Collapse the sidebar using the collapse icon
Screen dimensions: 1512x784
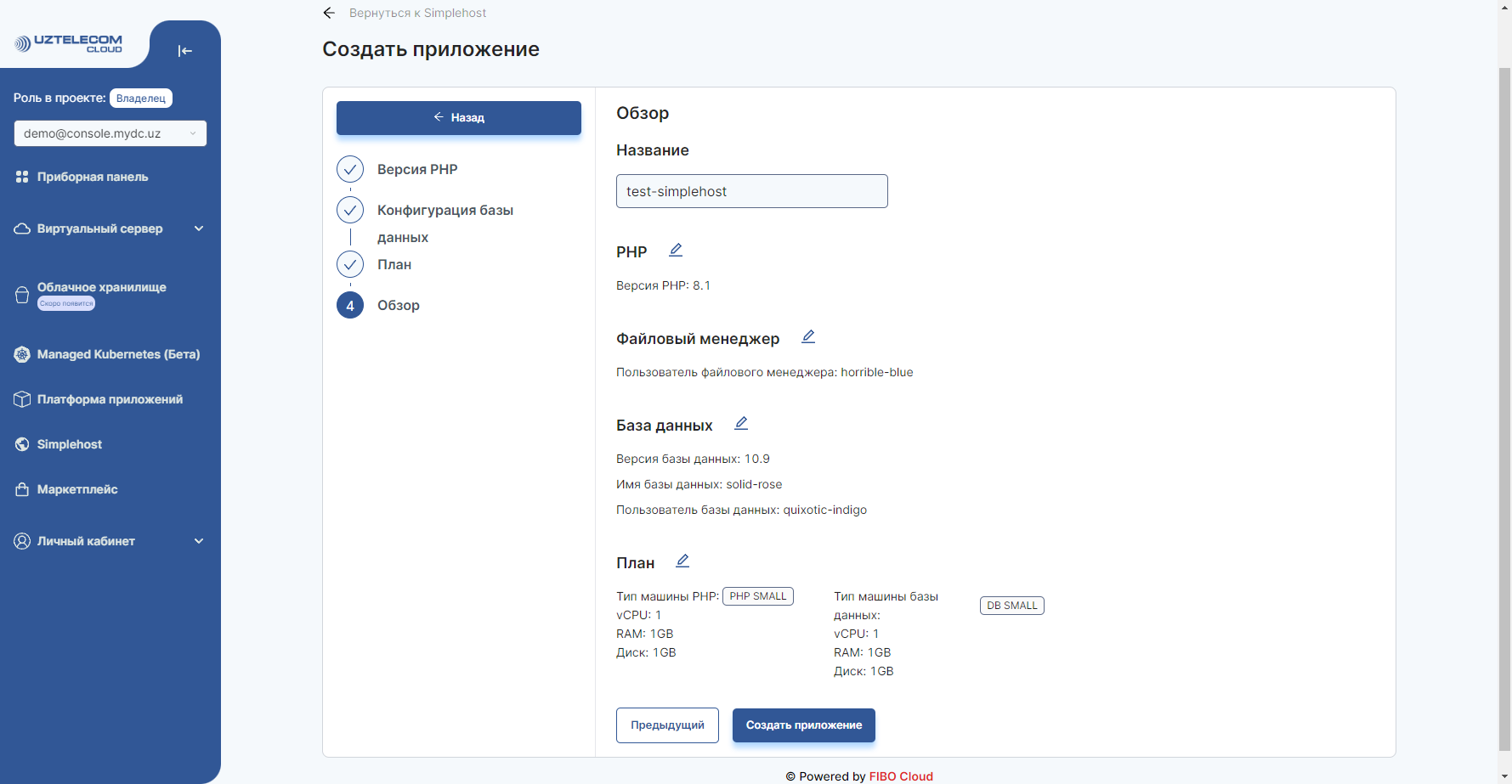tap(185, 51)
